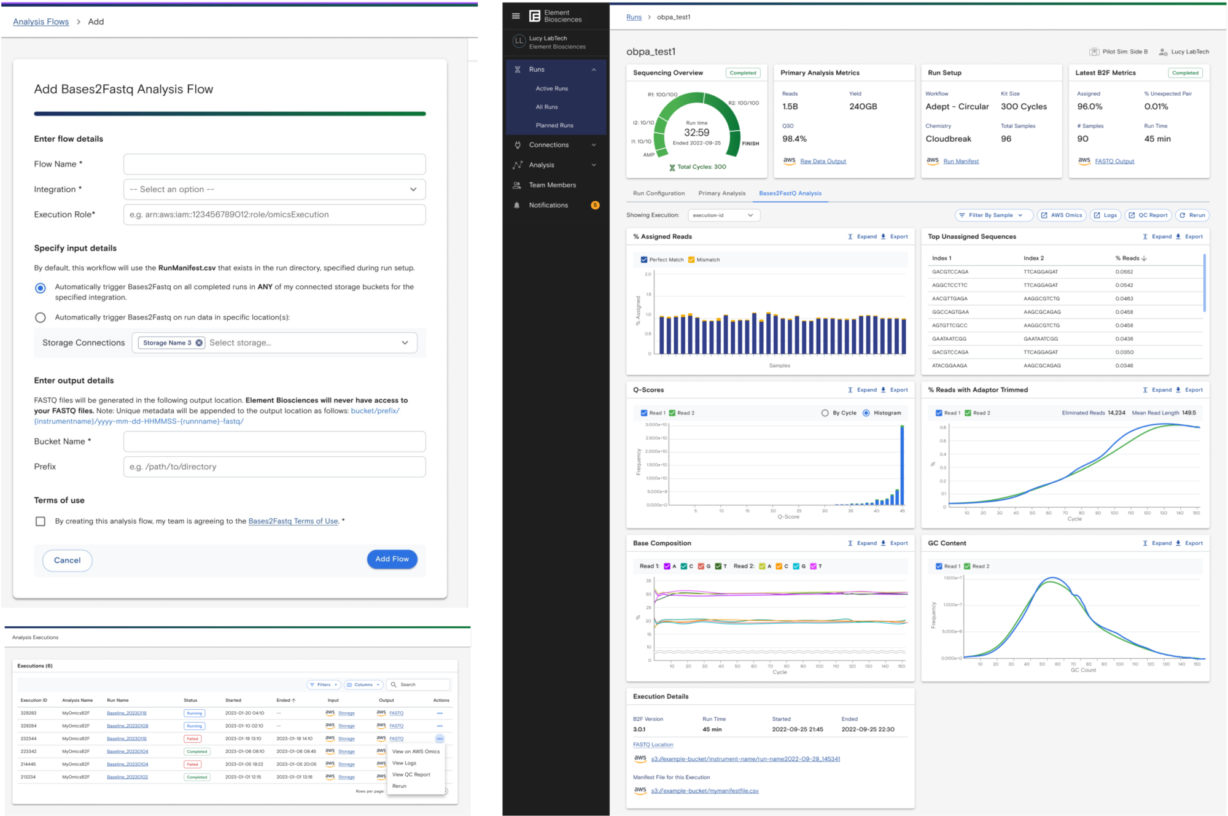Toggle Read 1 G red color swatch
1228x816 pixels.
pyautogui.click(x=701, y=566)
